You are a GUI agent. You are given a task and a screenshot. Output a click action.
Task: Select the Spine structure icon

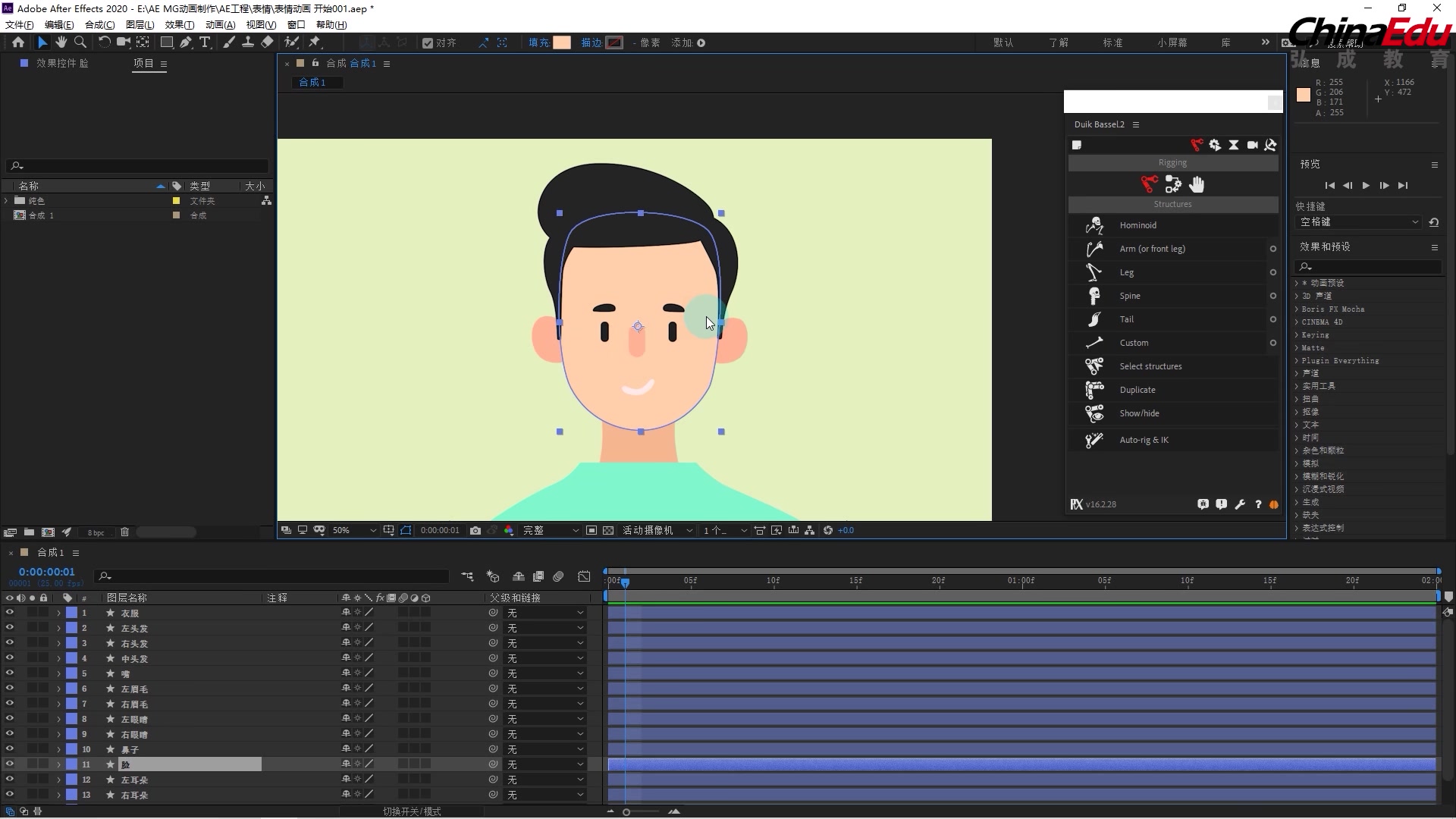tap(1094, 295)
